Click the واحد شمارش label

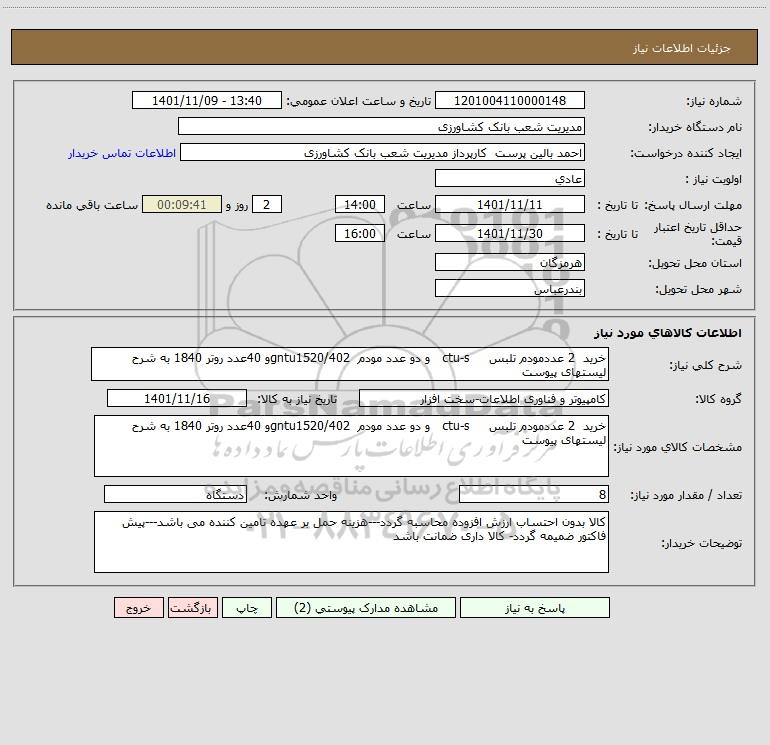click(x=301, y=495)
